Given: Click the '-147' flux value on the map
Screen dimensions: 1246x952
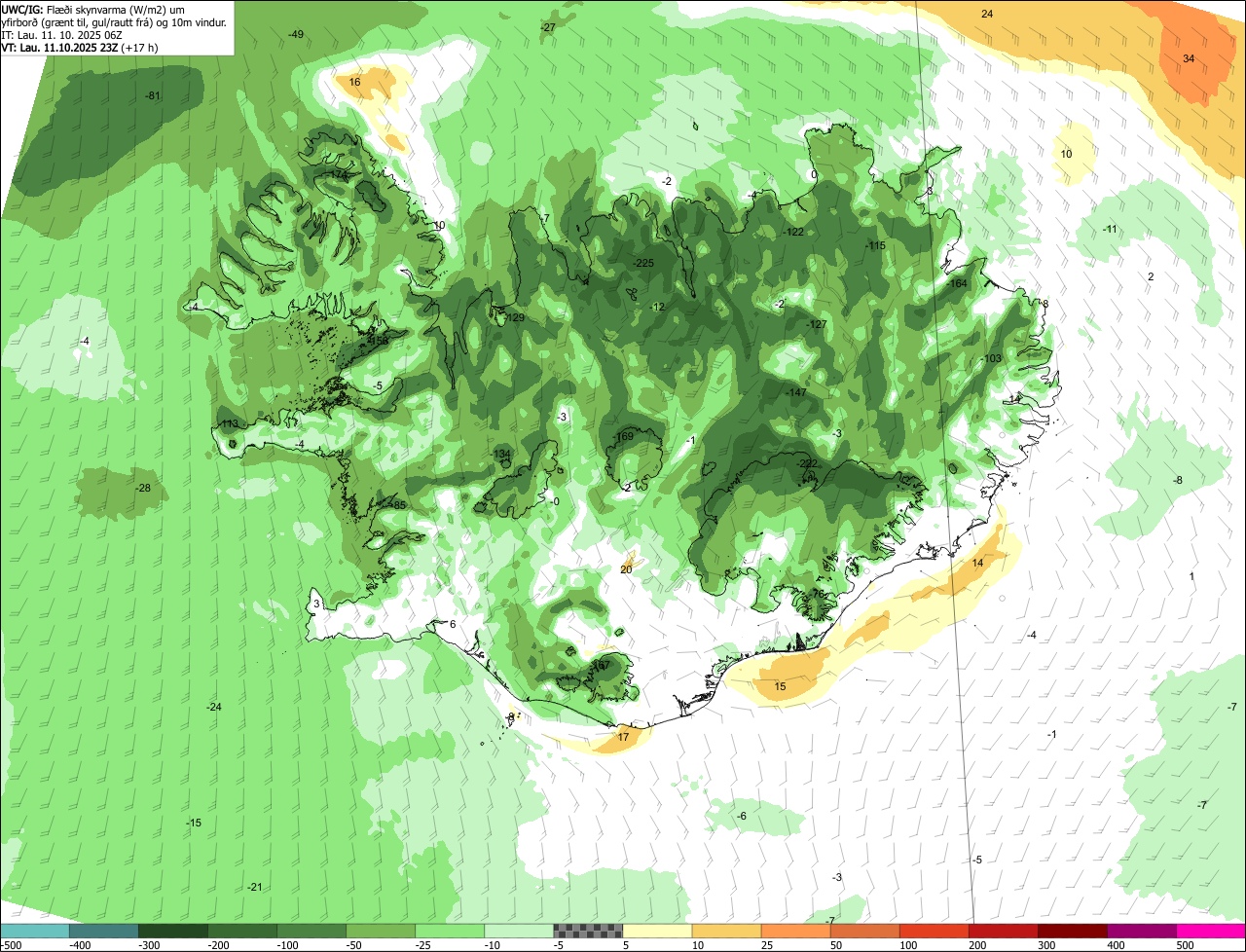Looking at the screenshot, I should tap(796, 392).
